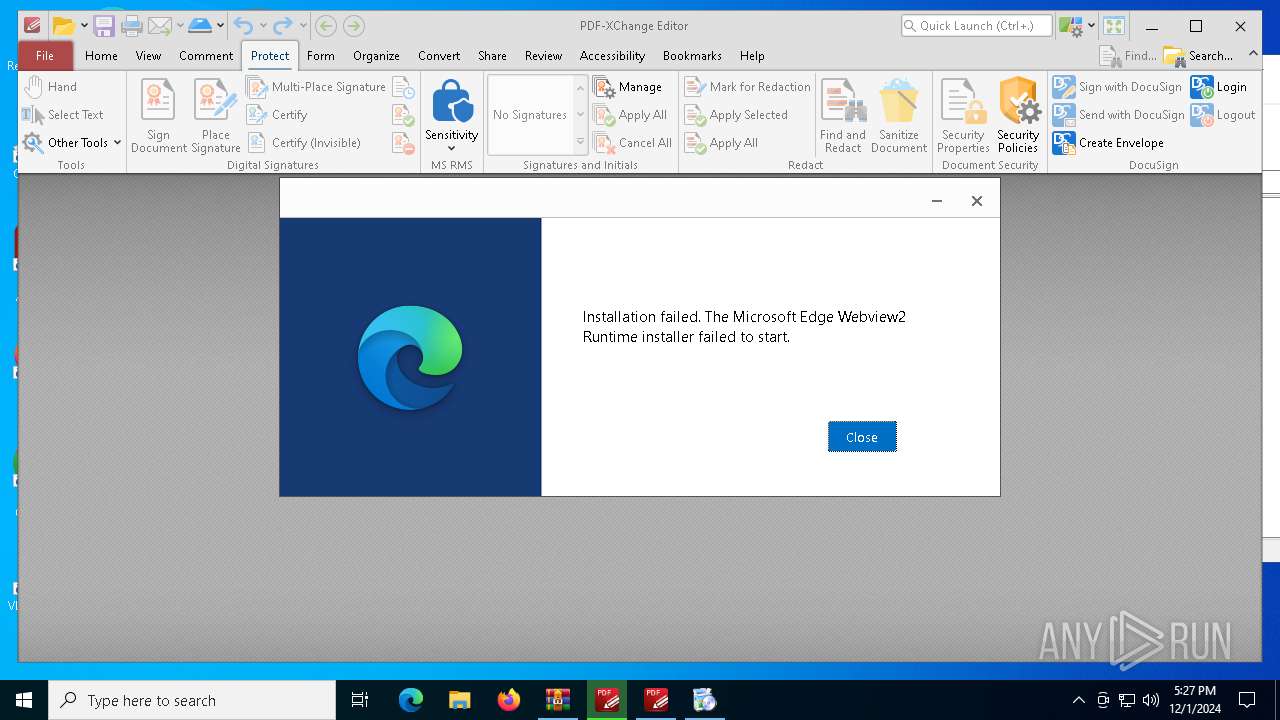This screenshot has height=720, width=1280.
Task: Select the Hand tool
Action: [x=50, y=87]
